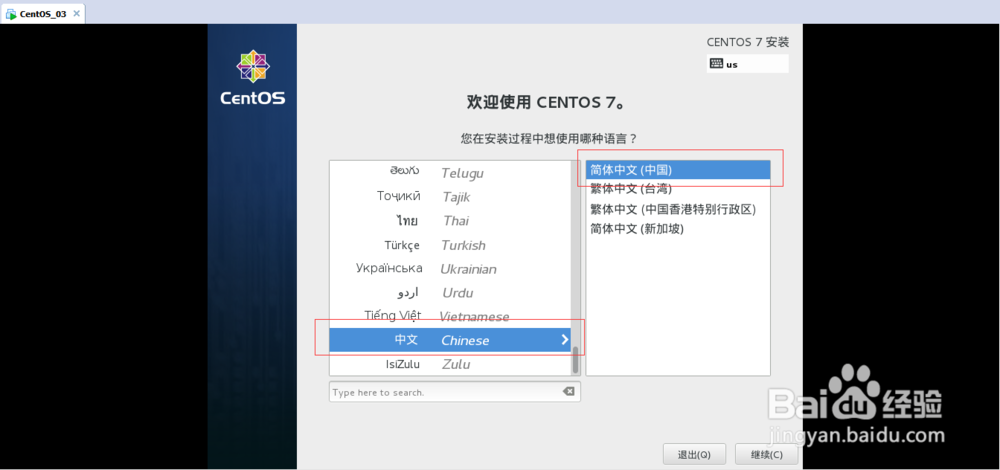1000x470 pixels.
Task: Choose 简体中文 (中国) locale
Action: point(678,170)
